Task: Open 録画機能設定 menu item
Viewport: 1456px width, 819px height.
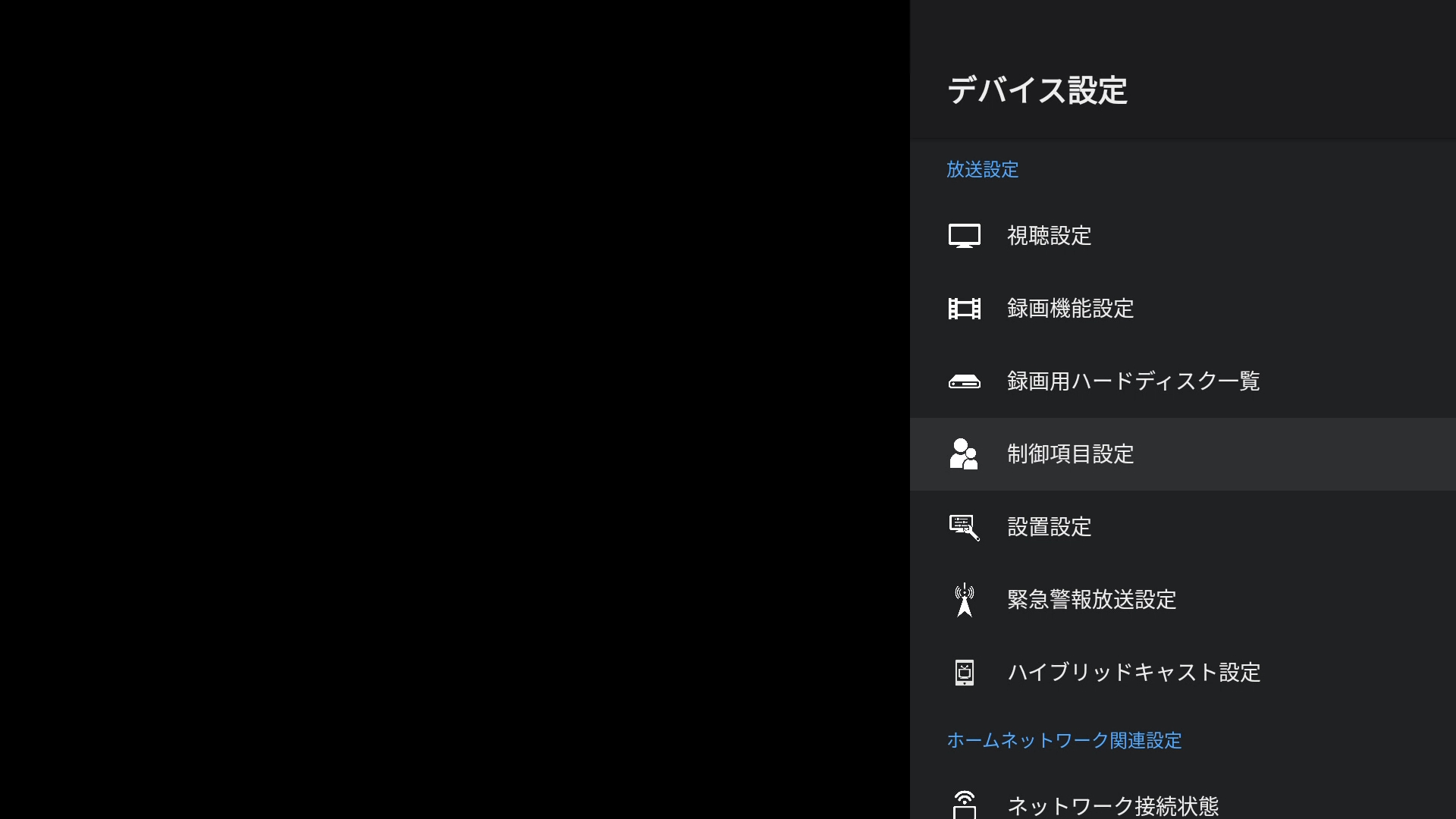Action: 1070,309
